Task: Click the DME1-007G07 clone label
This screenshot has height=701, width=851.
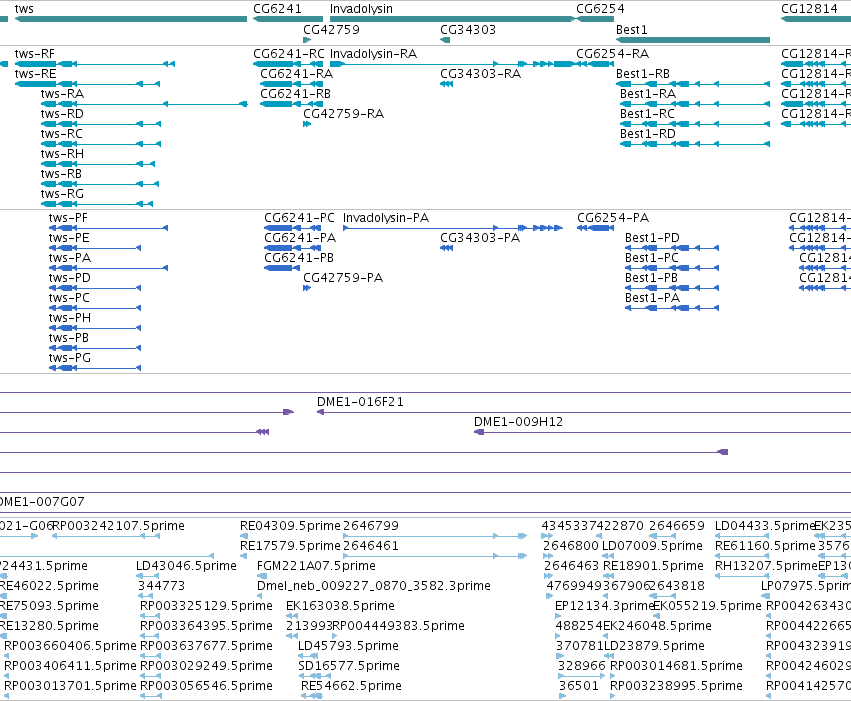Action: tap(42, 502)
